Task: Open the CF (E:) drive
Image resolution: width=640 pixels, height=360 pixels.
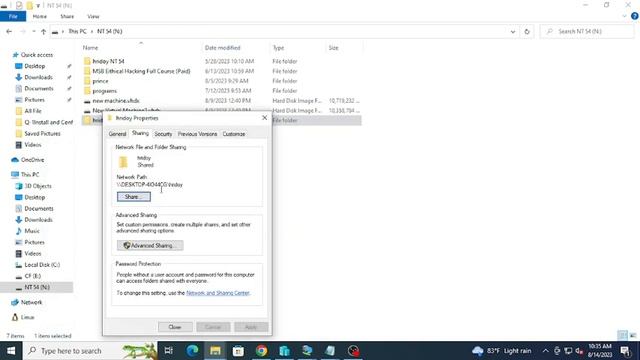Action: 33,276
